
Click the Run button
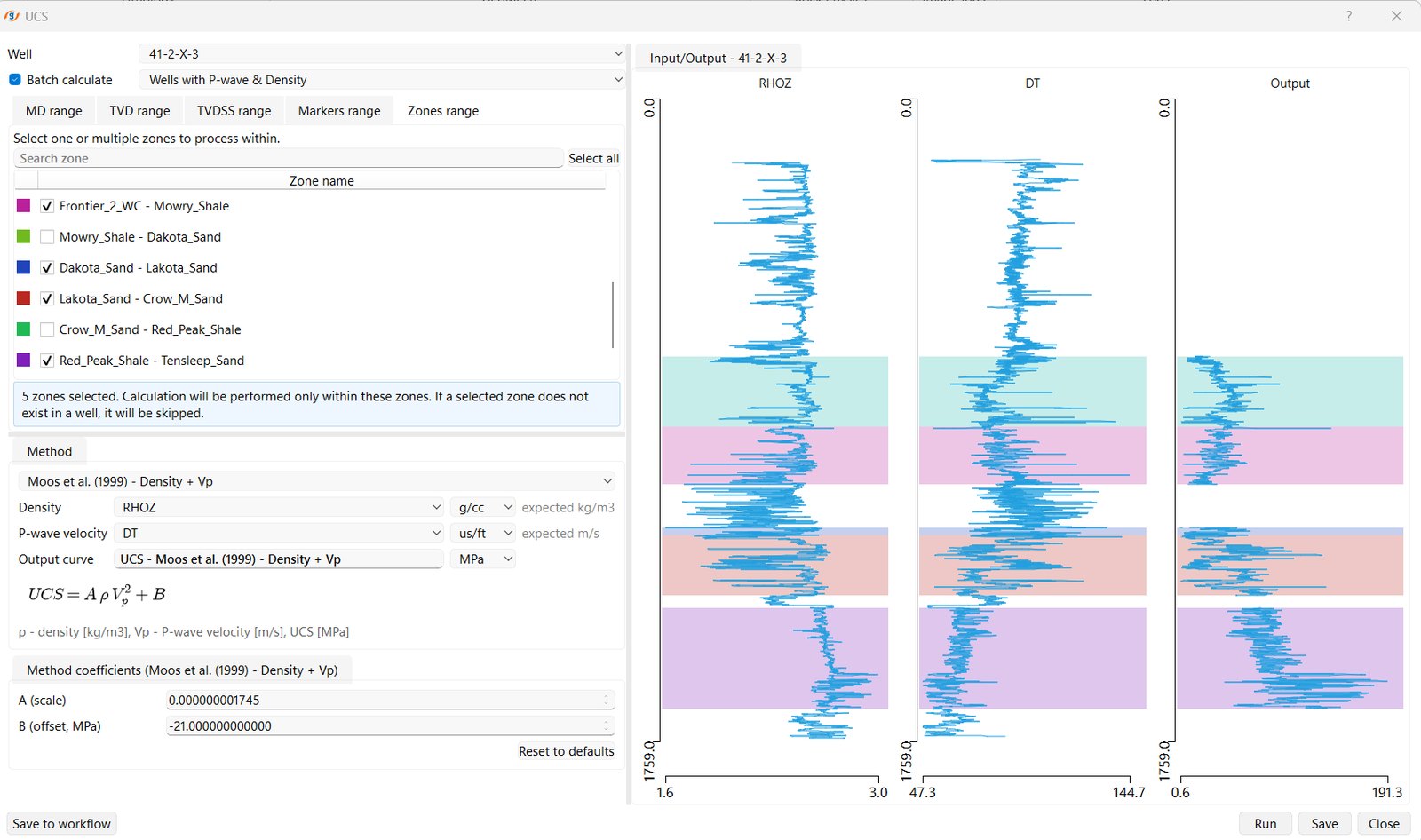(x=1266, y=824)
